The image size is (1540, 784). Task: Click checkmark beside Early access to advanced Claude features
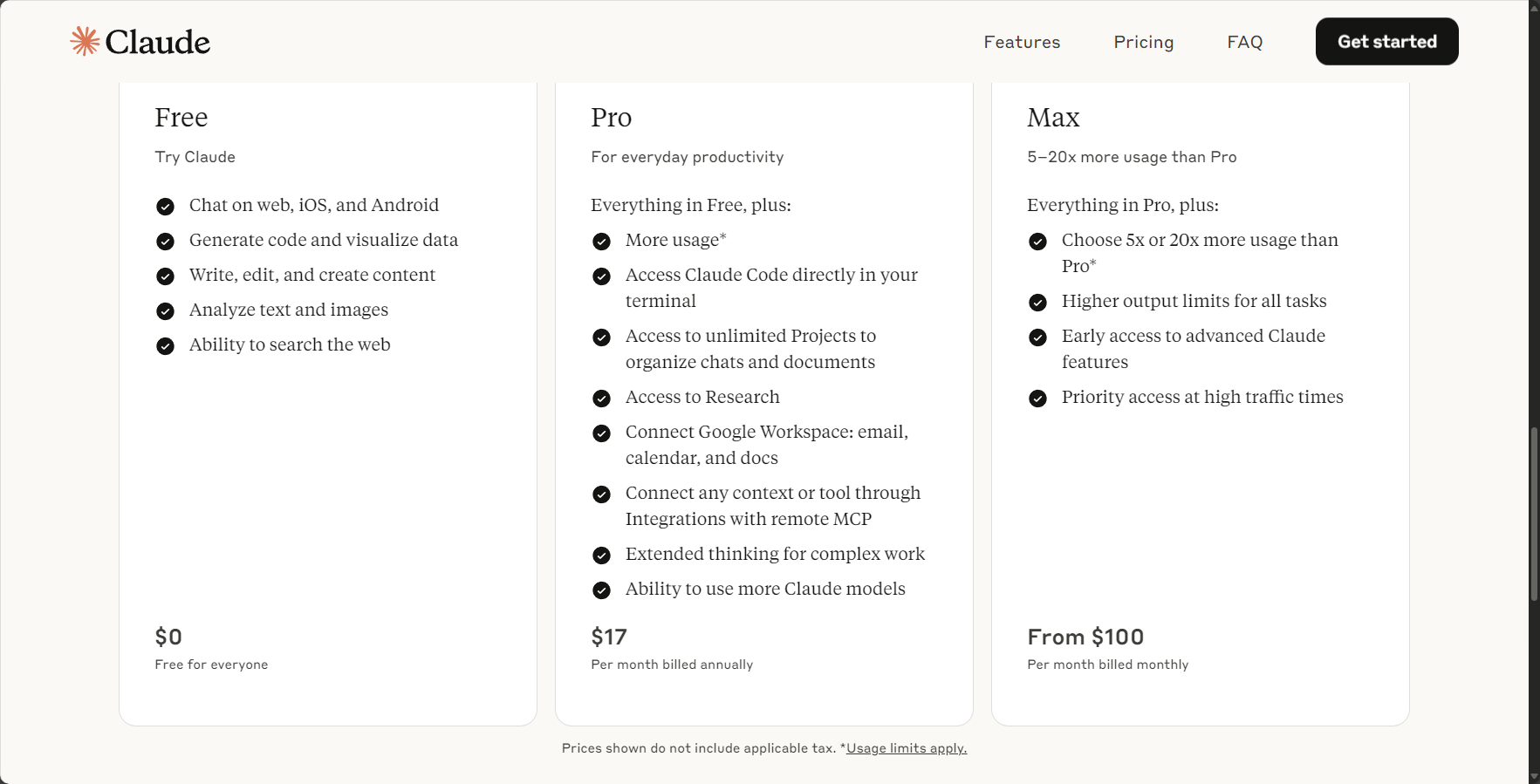click(1037, 337)
